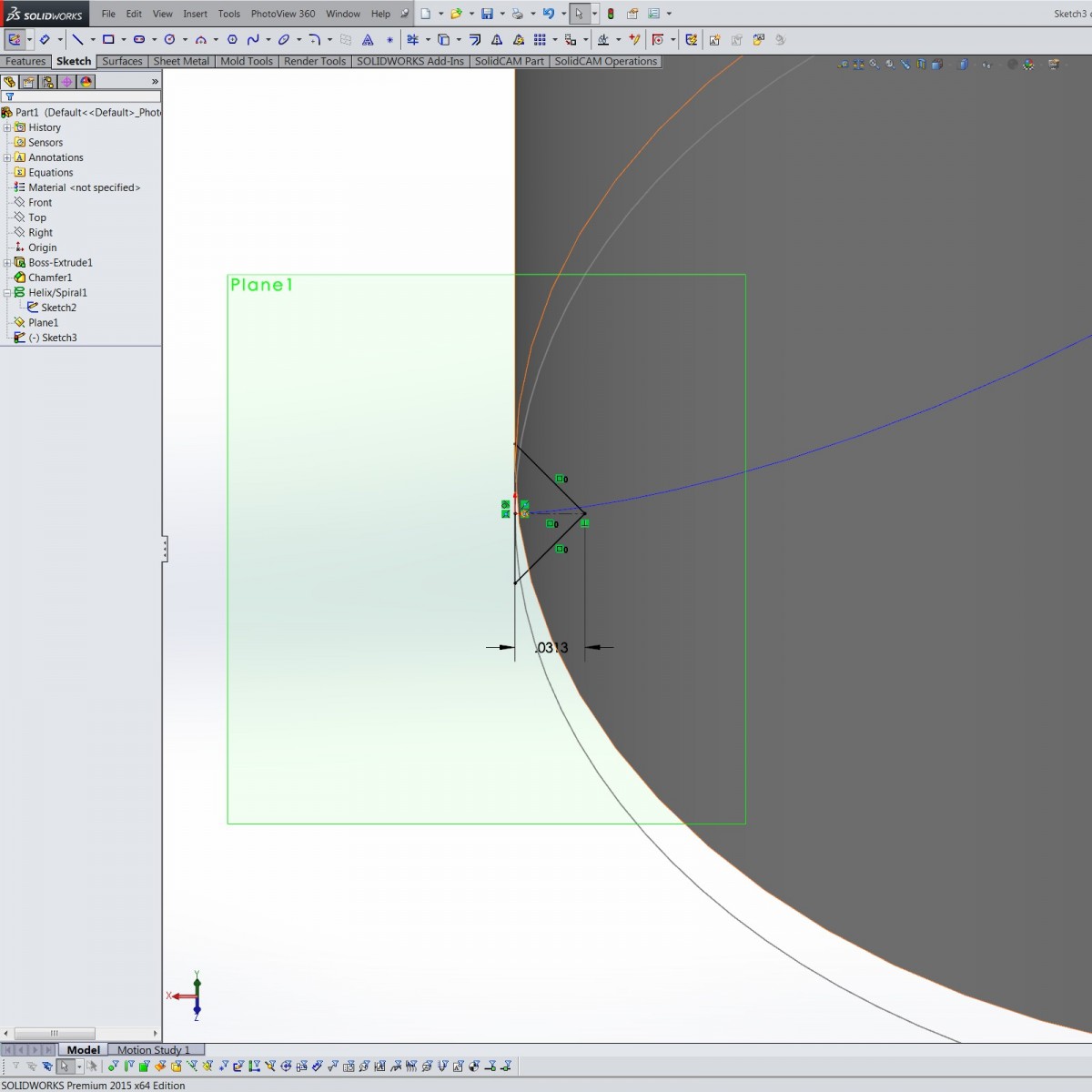Select the Spline tool
This screenshot has width=1092, height=1092.
[x=253, y=39]
